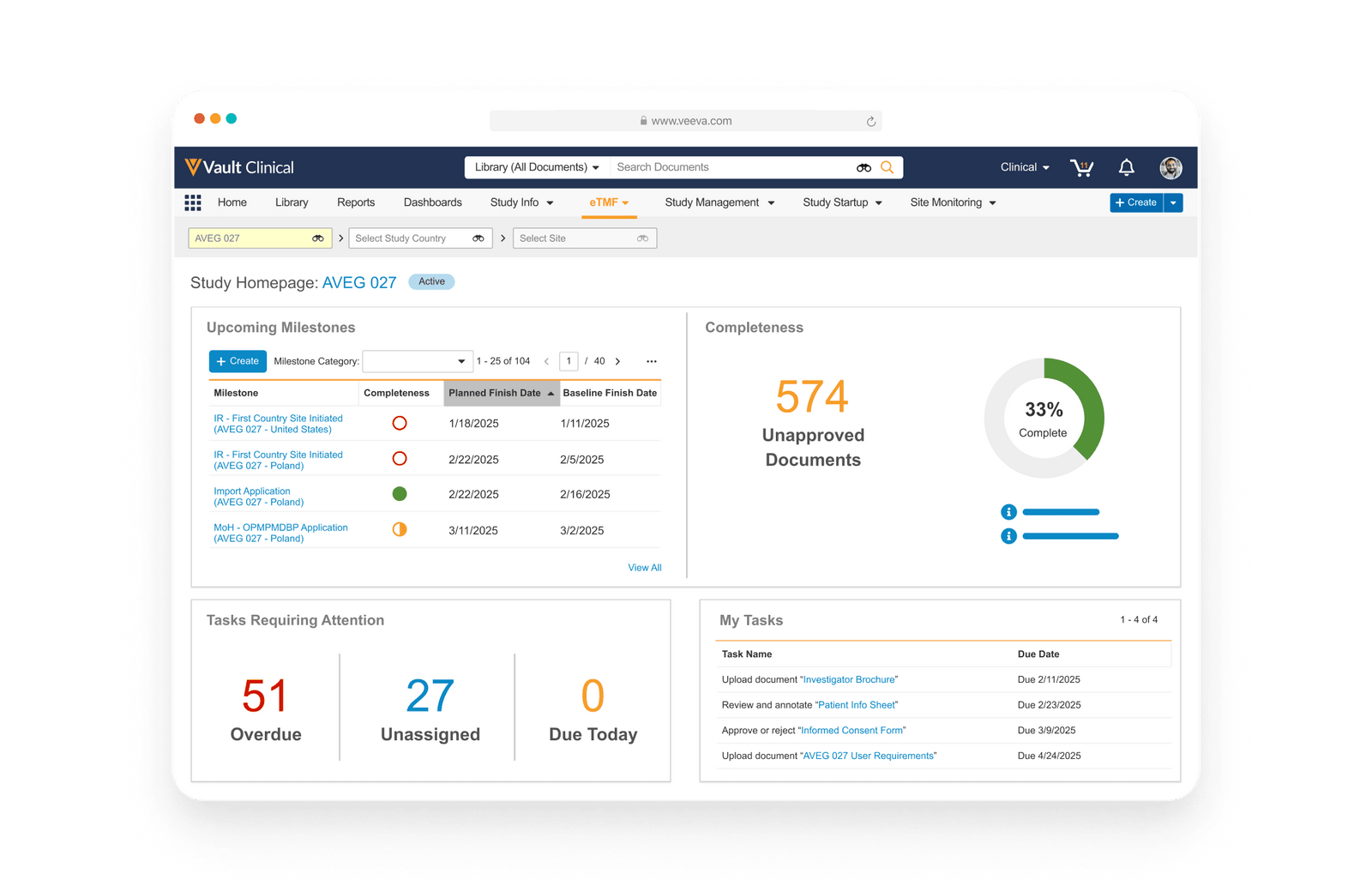This screenshot has width=1372, height=892.
Task: Open notifications bell
Action: pyautogui.click(x=1126, y=168)
